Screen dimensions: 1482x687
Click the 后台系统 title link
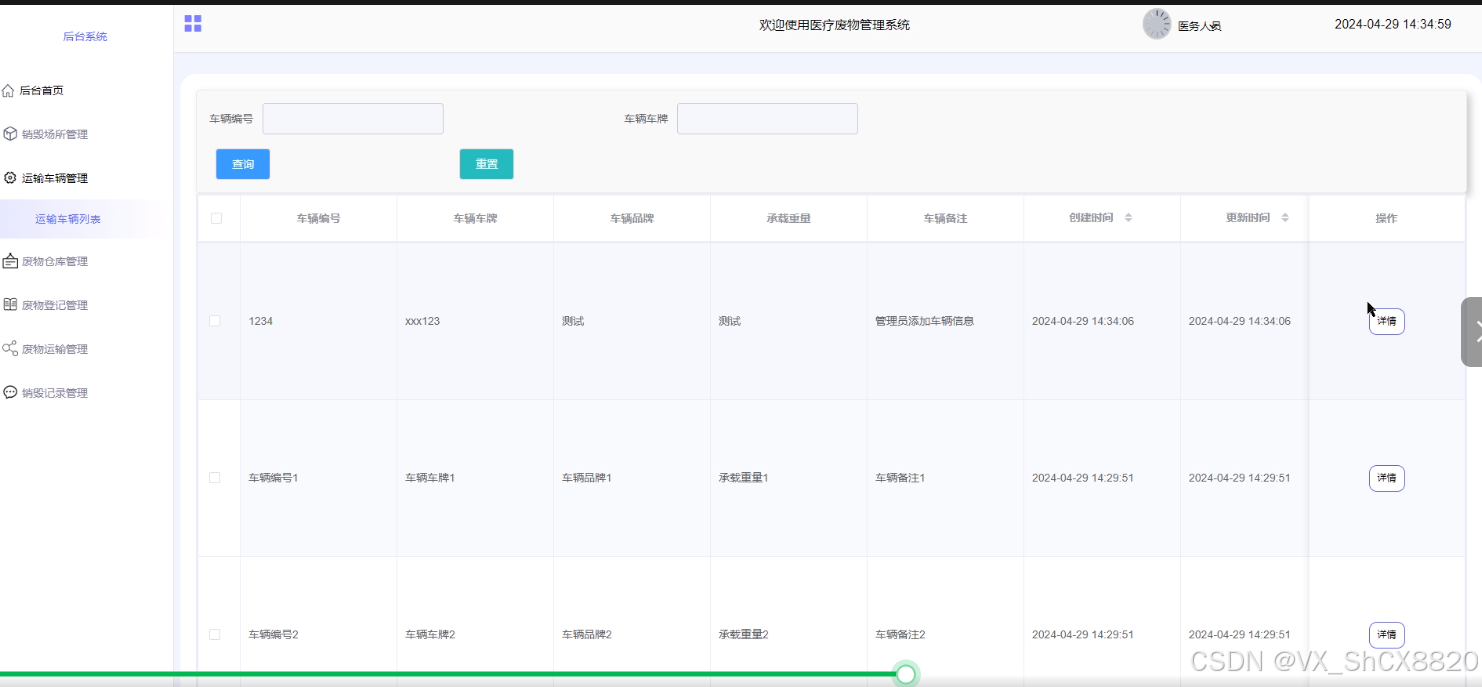(85, 37)
